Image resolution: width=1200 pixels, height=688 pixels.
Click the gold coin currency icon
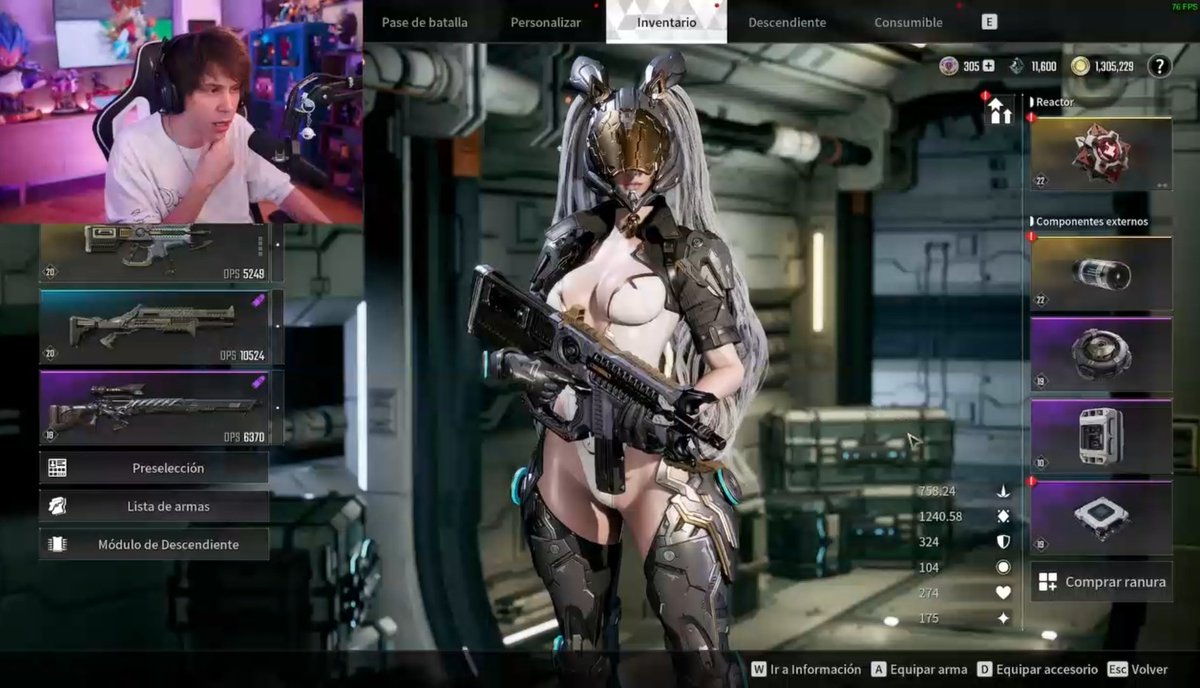1079,66
